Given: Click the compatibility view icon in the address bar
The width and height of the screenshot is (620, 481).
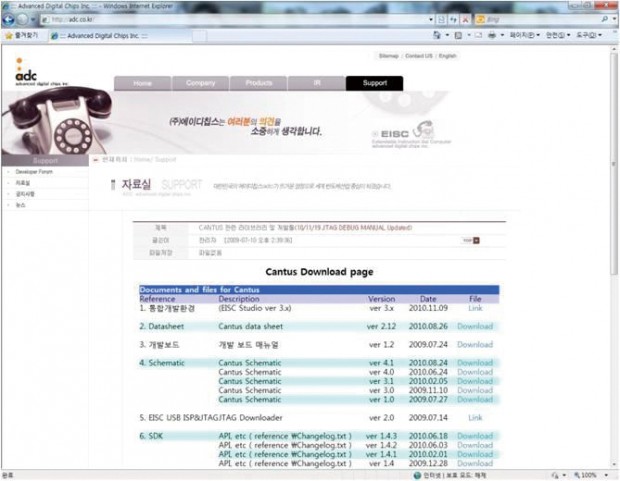Looking at the screenshot, I should [x=441, y=19].
